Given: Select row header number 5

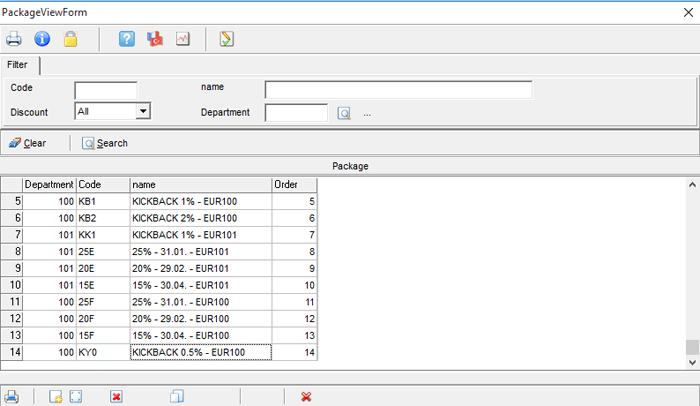Looking at the screenshot, I should [12, 201].
